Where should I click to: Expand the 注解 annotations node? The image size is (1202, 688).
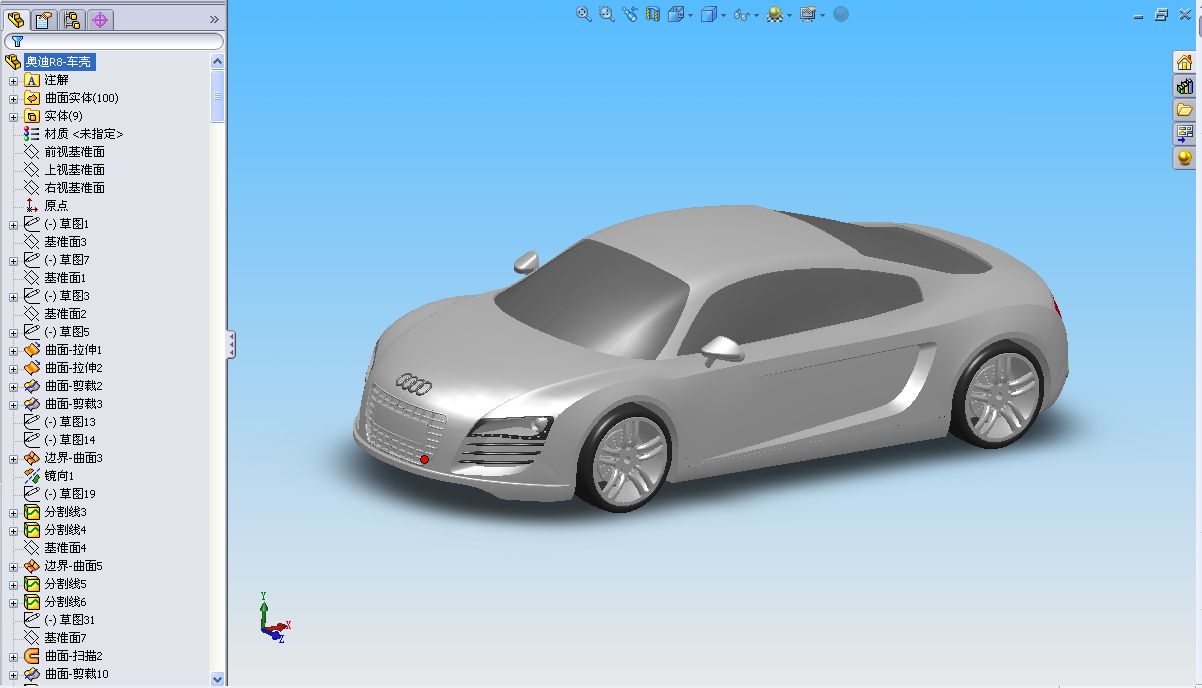[13, 80]
